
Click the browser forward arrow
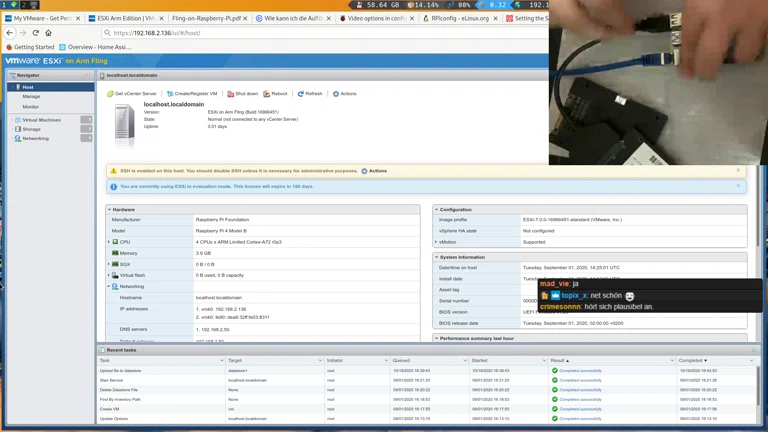(x=23, y=33)
